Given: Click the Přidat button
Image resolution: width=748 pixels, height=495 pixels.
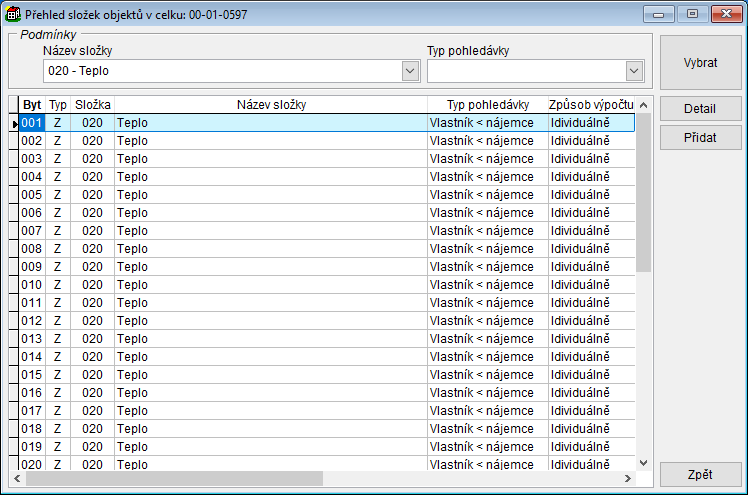Looking at the screenshot, I should [x=700, y=137].
